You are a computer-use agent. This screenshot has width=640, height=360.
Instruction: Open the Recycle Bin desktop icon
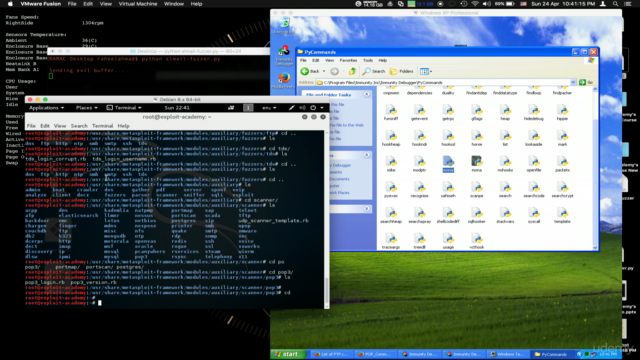coord(284,26)
